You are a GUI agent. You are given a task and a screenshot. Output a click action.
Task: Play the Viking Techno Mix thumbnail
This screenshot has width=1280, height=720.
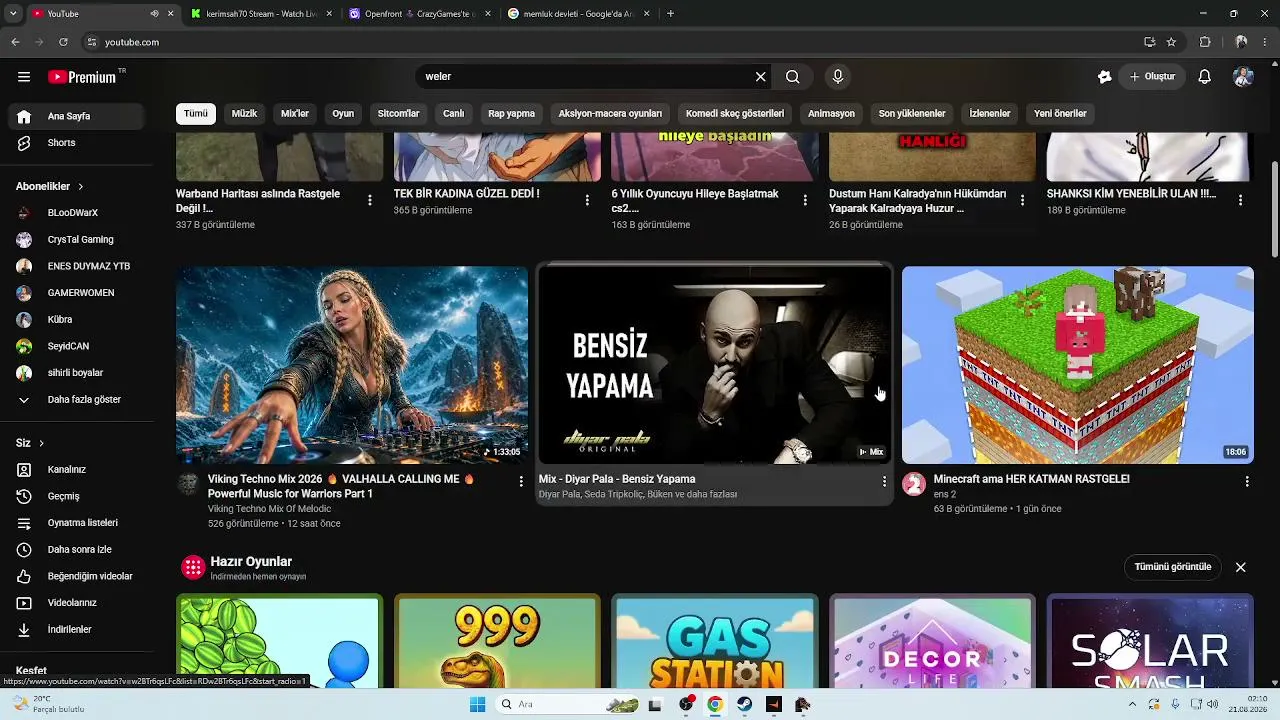pos(352,365)
